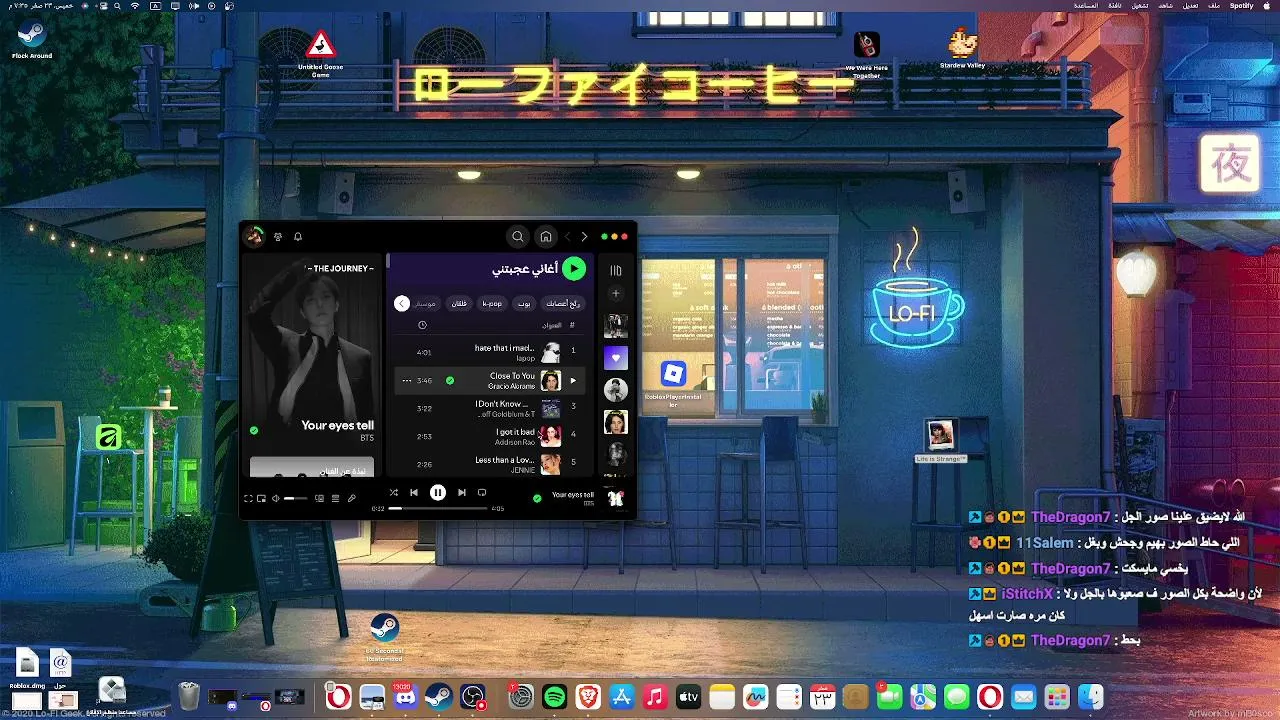Play the track Close To You
Screen dimensions: 1280x720
pyautogui.click(x=573, y=381)
